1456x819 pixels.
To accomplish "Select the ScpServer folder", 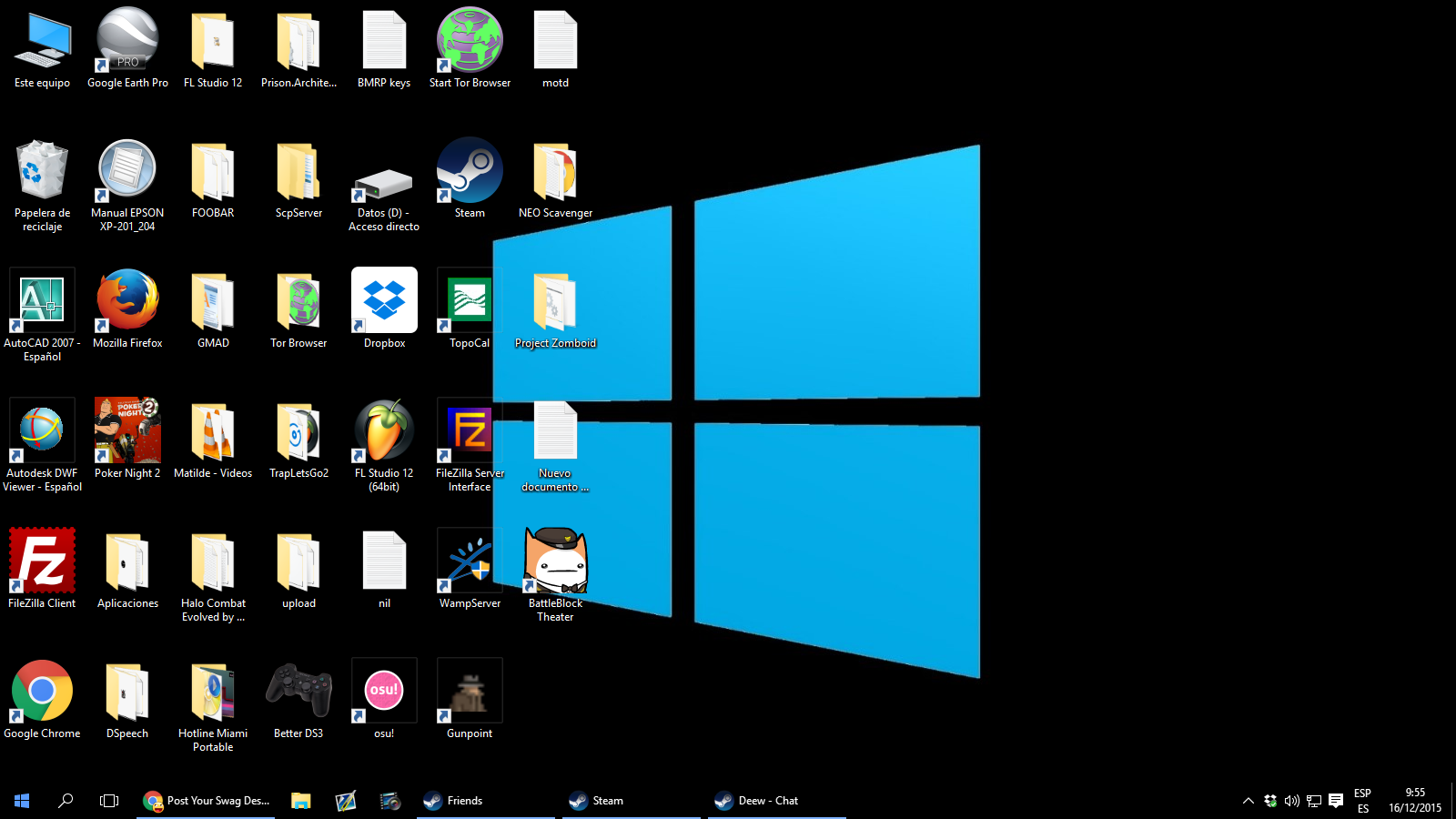I will 298,179.
